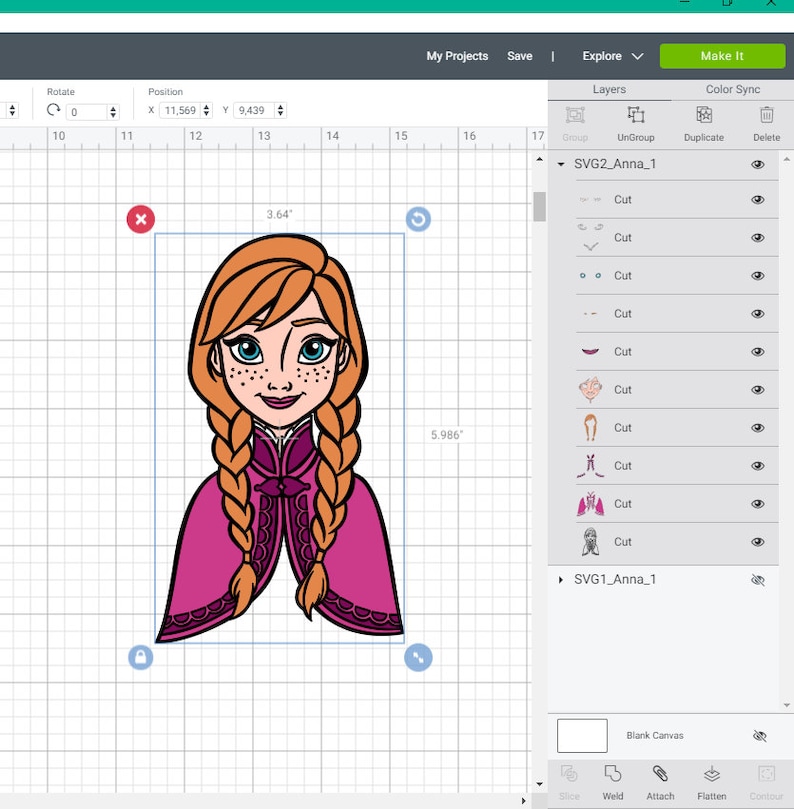Click Save in the header
This screenshot has width=794, height=809.
(520, 56)
